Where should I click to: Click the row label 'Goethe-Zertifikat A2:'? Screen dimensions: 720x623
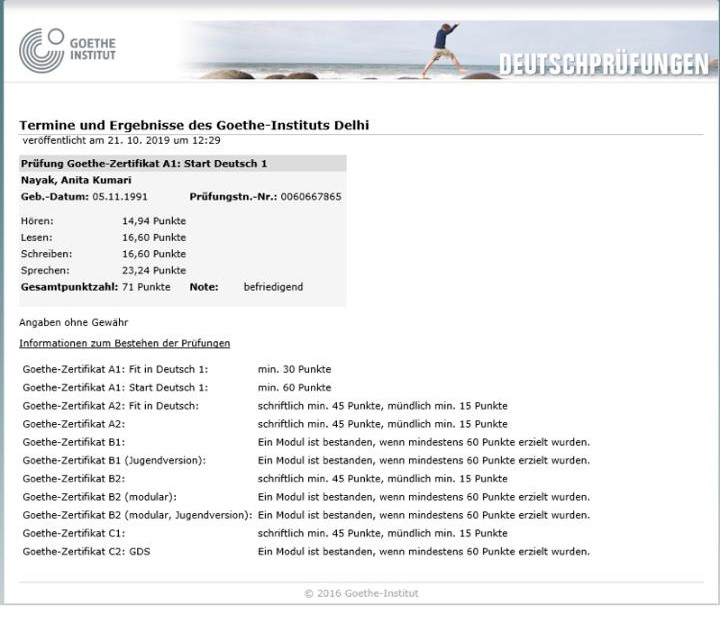pyautogui.click(x=73, y=424)
